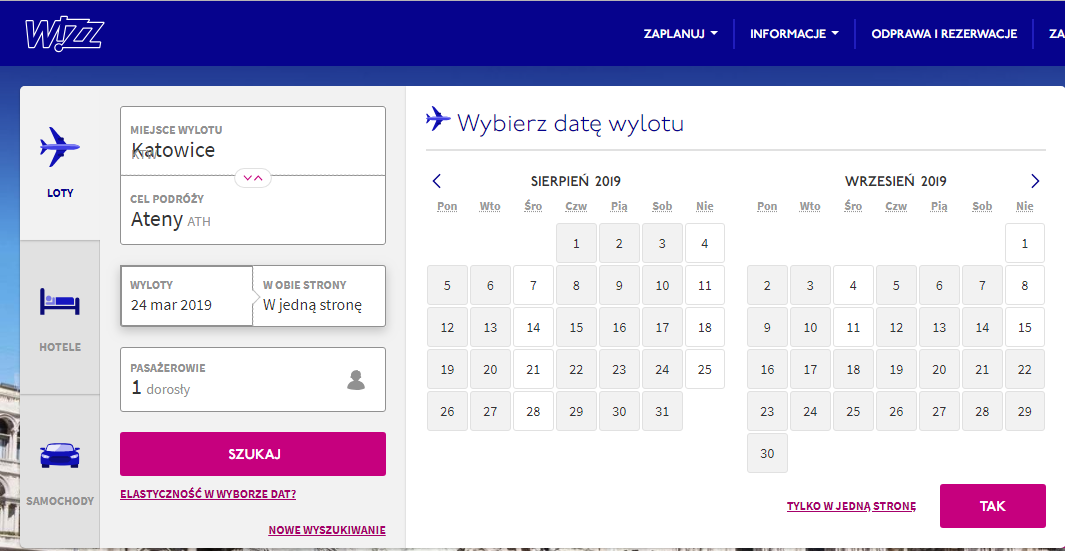Image resolution: width=1065 pixels, height=551 pixels.
Task: Open the Pasażerowie passenger selector
Action: [253, 379]
